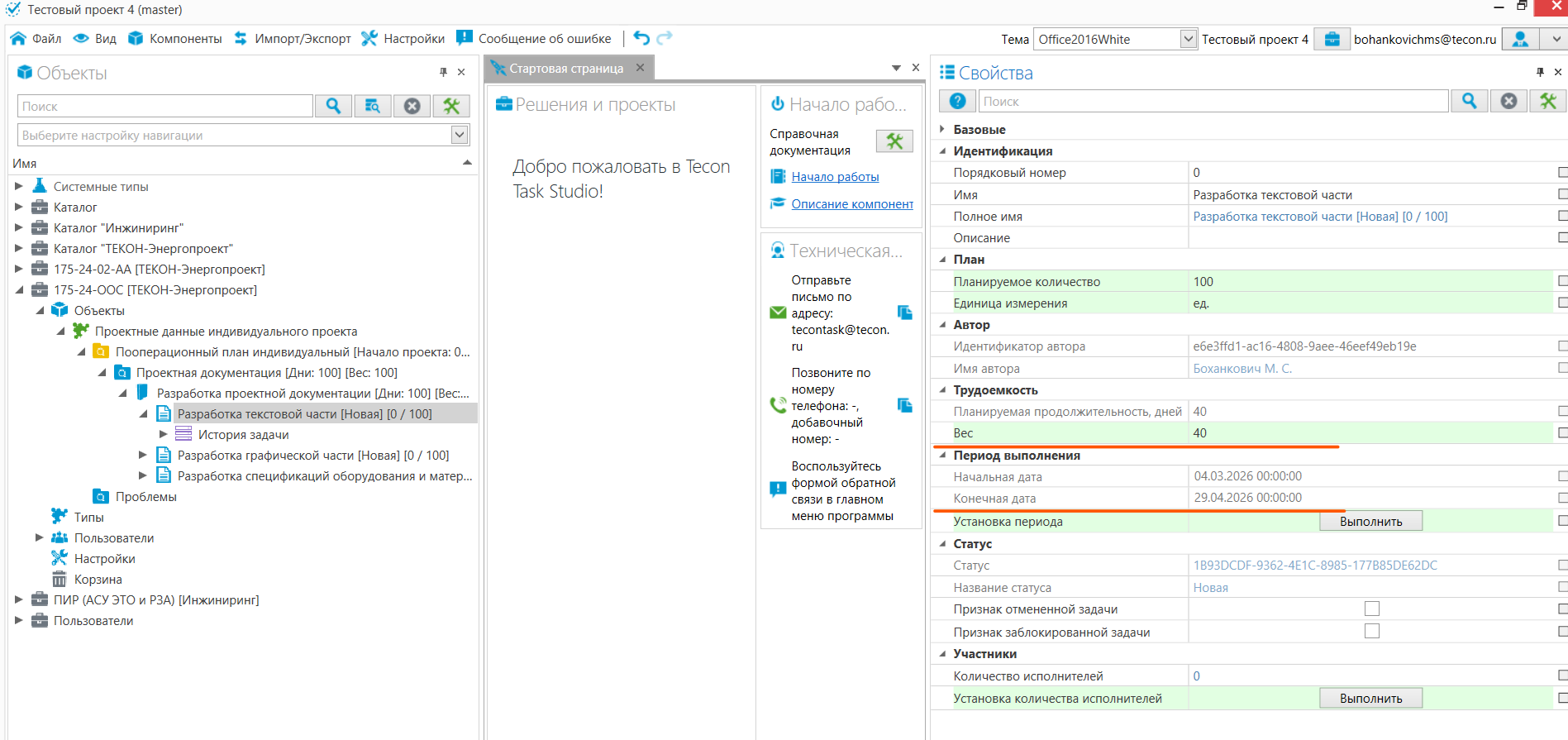Open the Начало работы link
Viewport: 1568px width, 740px height.
835,177
